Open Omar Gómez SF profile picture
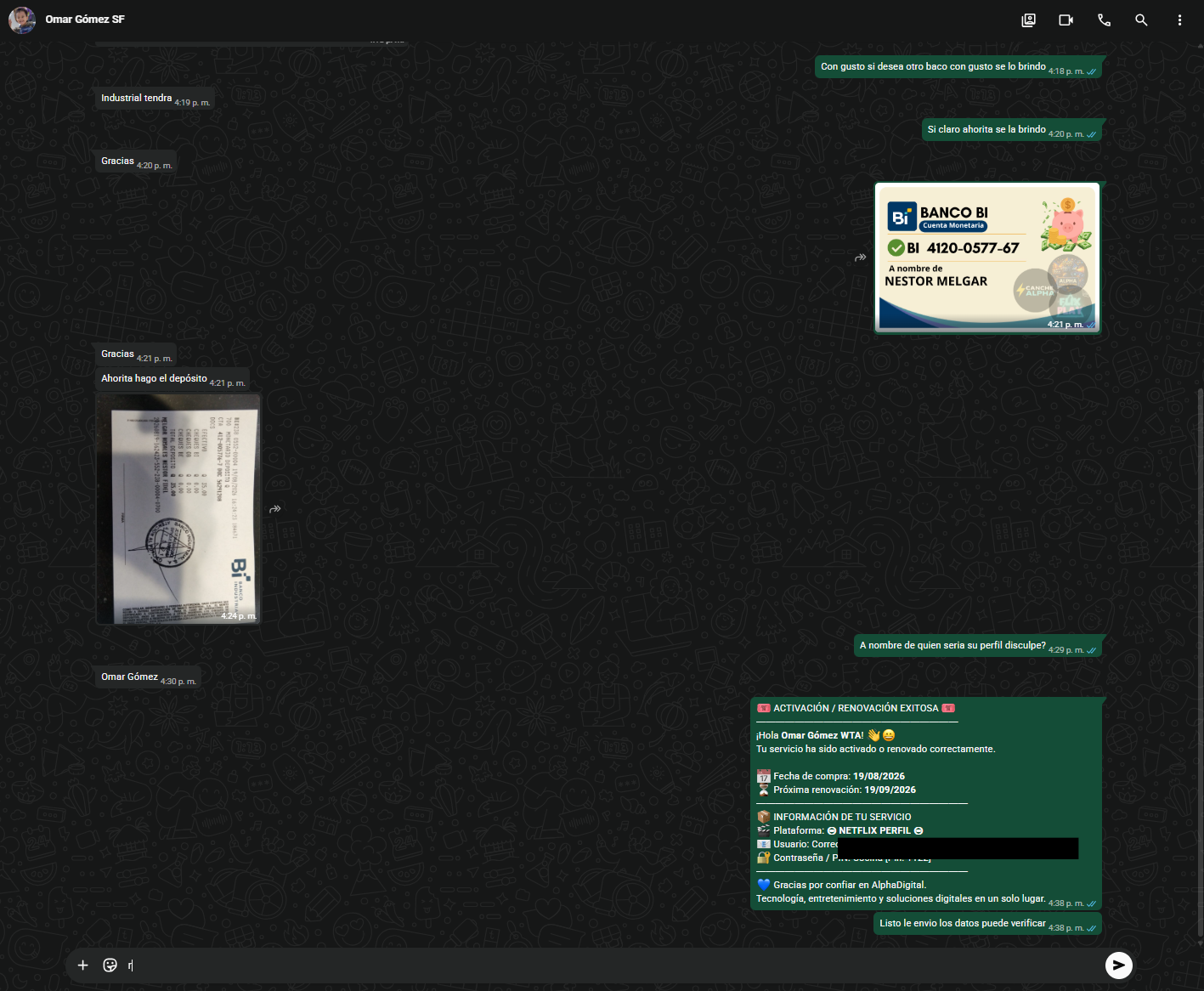This screenshot has height=991, width=1204. 22,20
